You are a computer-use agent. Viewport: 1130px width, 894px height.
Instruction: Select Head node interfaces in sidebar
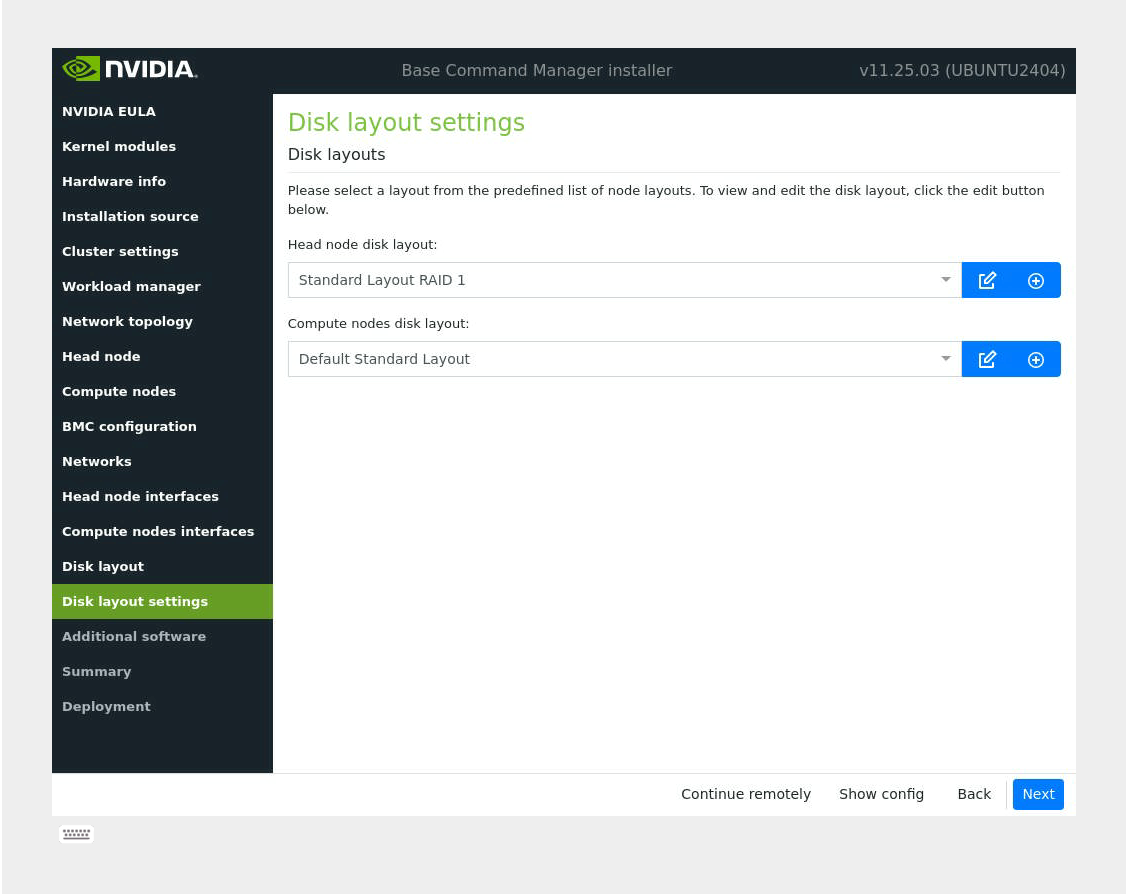(x=140, y=496)
